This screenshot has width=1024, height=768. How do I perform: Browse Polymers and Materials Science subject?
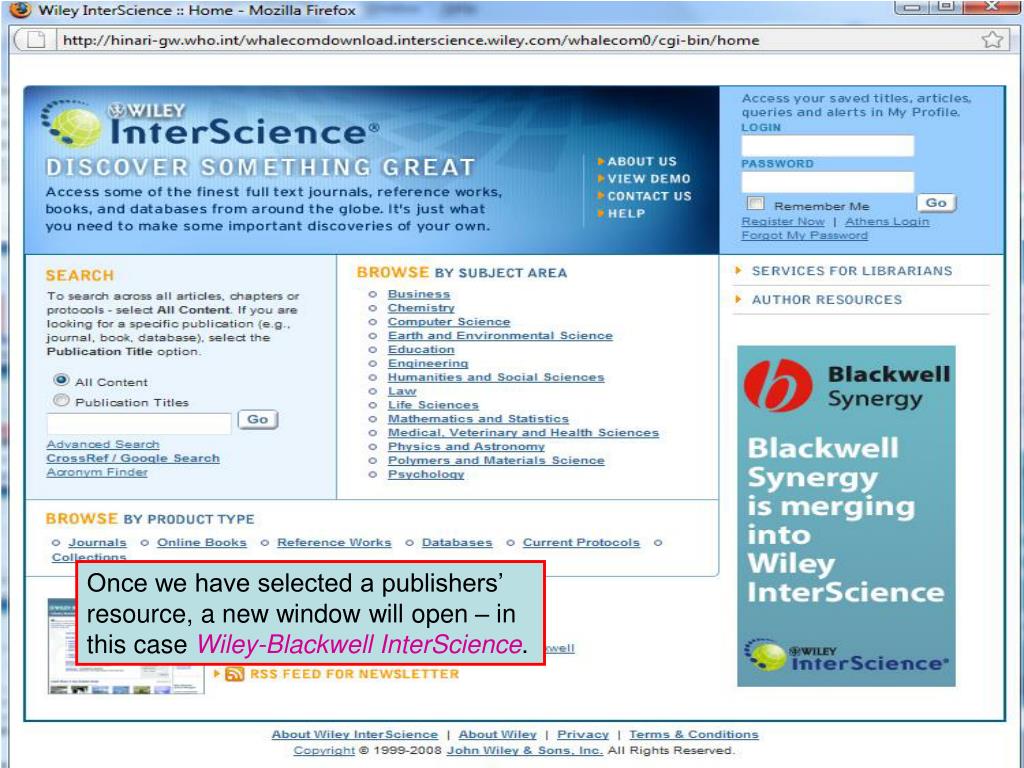[496, 460]
